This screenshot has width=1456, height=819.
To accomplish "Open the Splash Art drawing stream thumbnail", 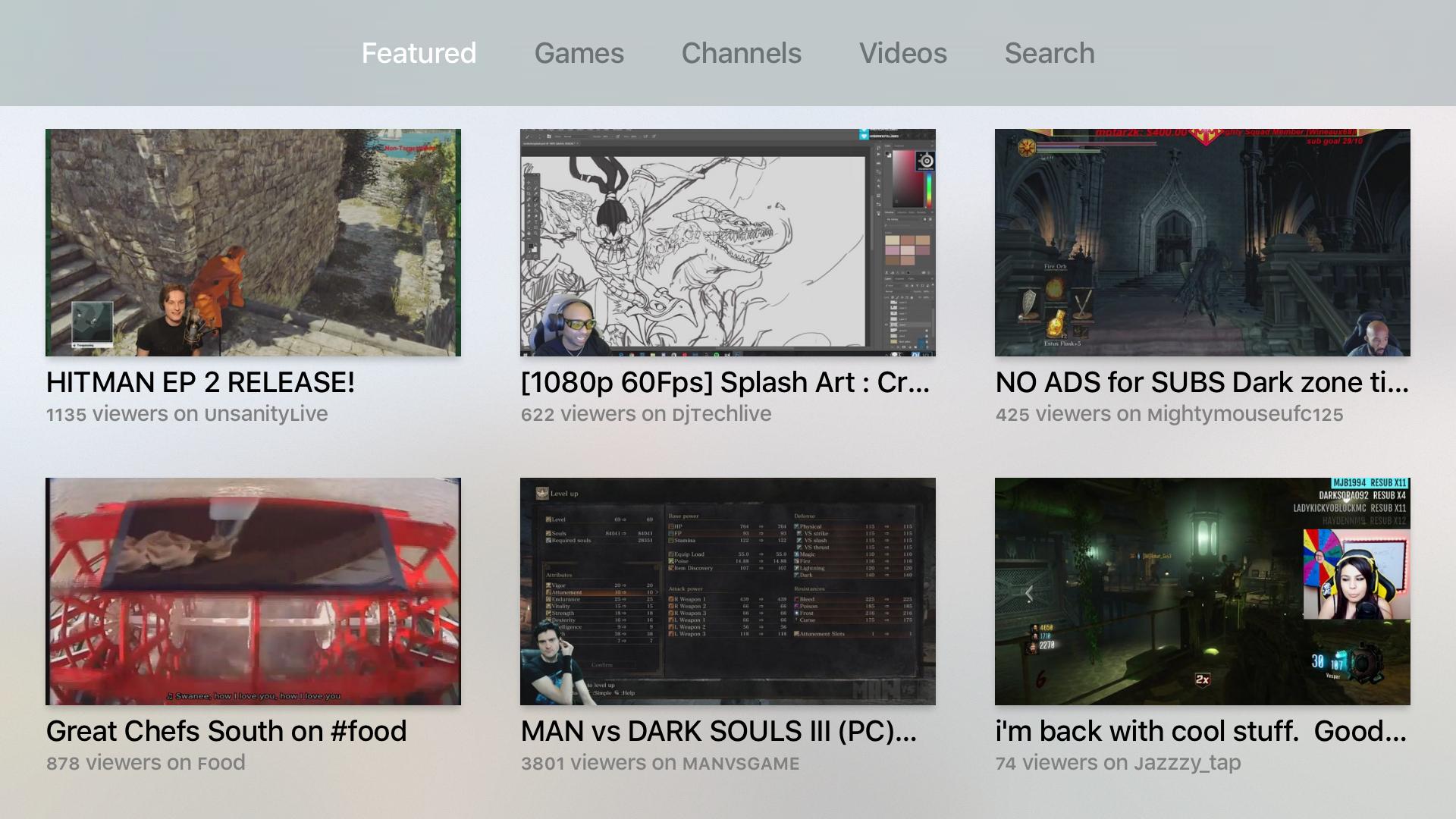I will (x=728, y=243).
